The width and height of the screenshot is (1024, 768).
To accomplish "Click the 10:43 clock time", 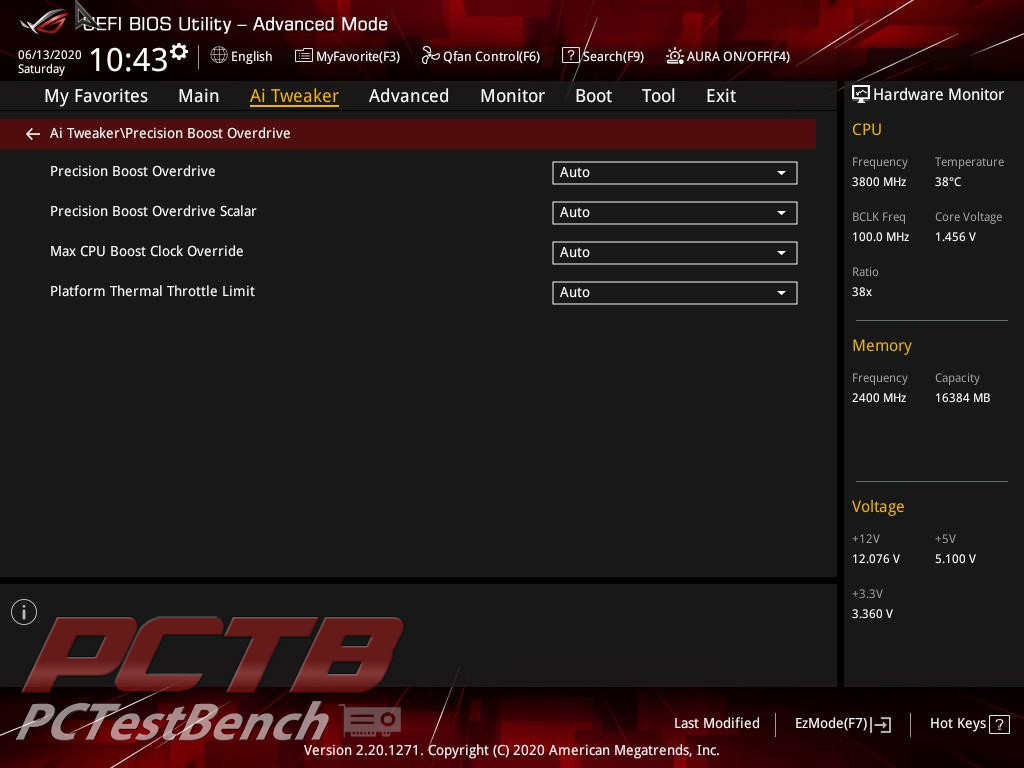I will (x=129, y=59).
